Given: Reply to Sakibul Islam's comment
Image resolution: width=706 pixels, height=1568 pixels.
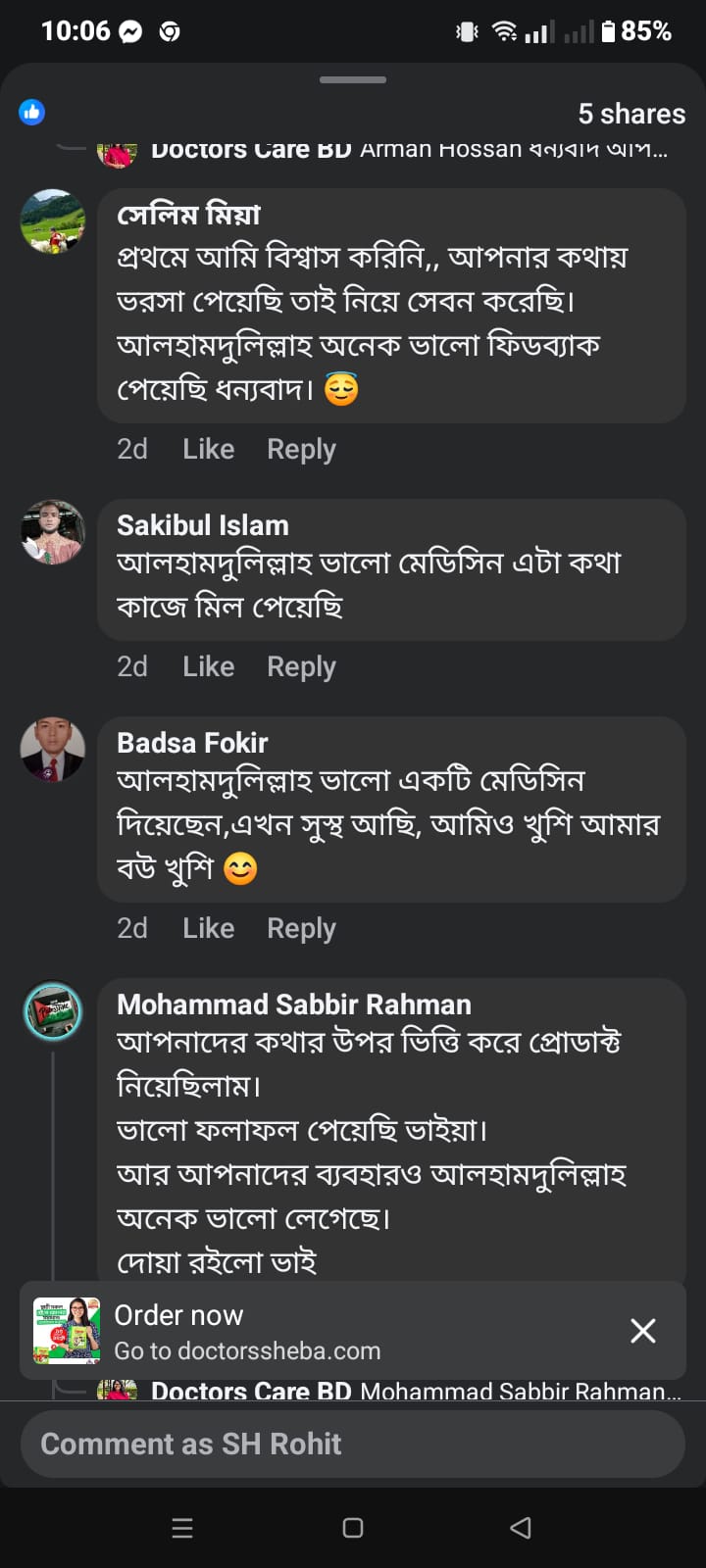Looking at the screenshot, I should click(301, 666).
